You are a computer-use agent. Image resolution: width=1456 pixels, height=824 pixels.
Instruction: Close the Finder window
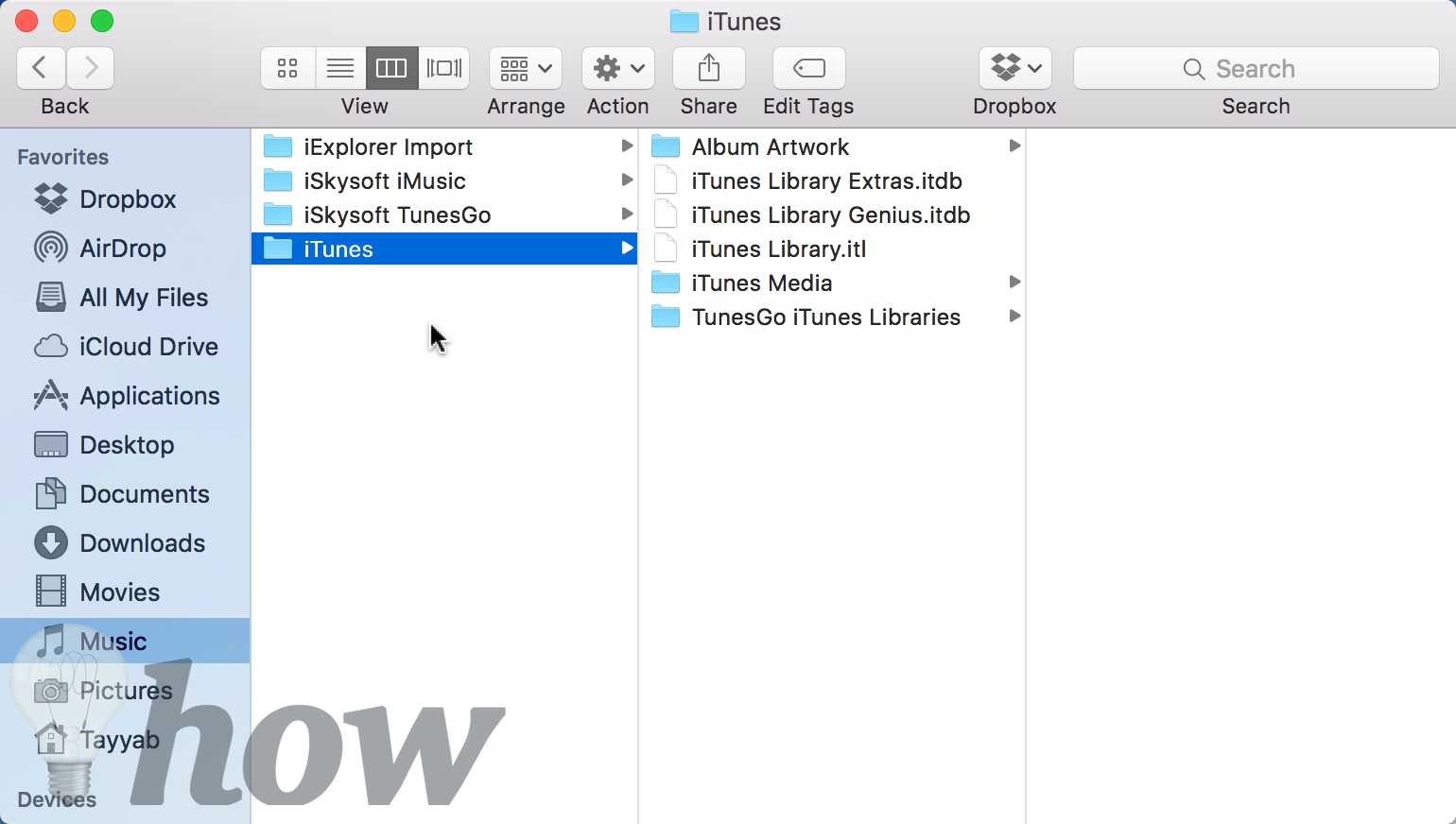coord(26,21)
